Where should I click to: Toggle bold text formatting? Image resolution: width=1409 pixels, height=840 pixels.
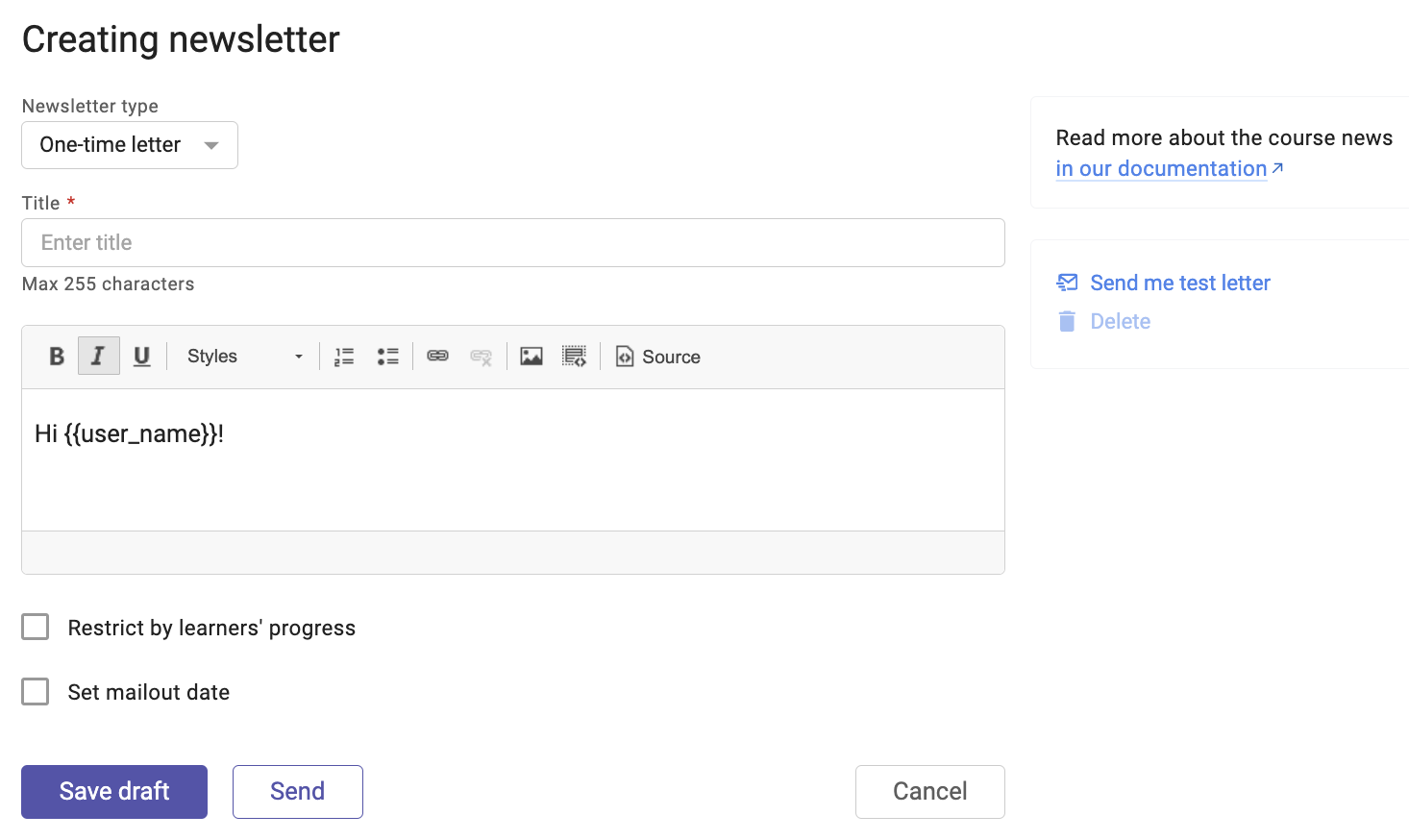[x=57, y=357]
